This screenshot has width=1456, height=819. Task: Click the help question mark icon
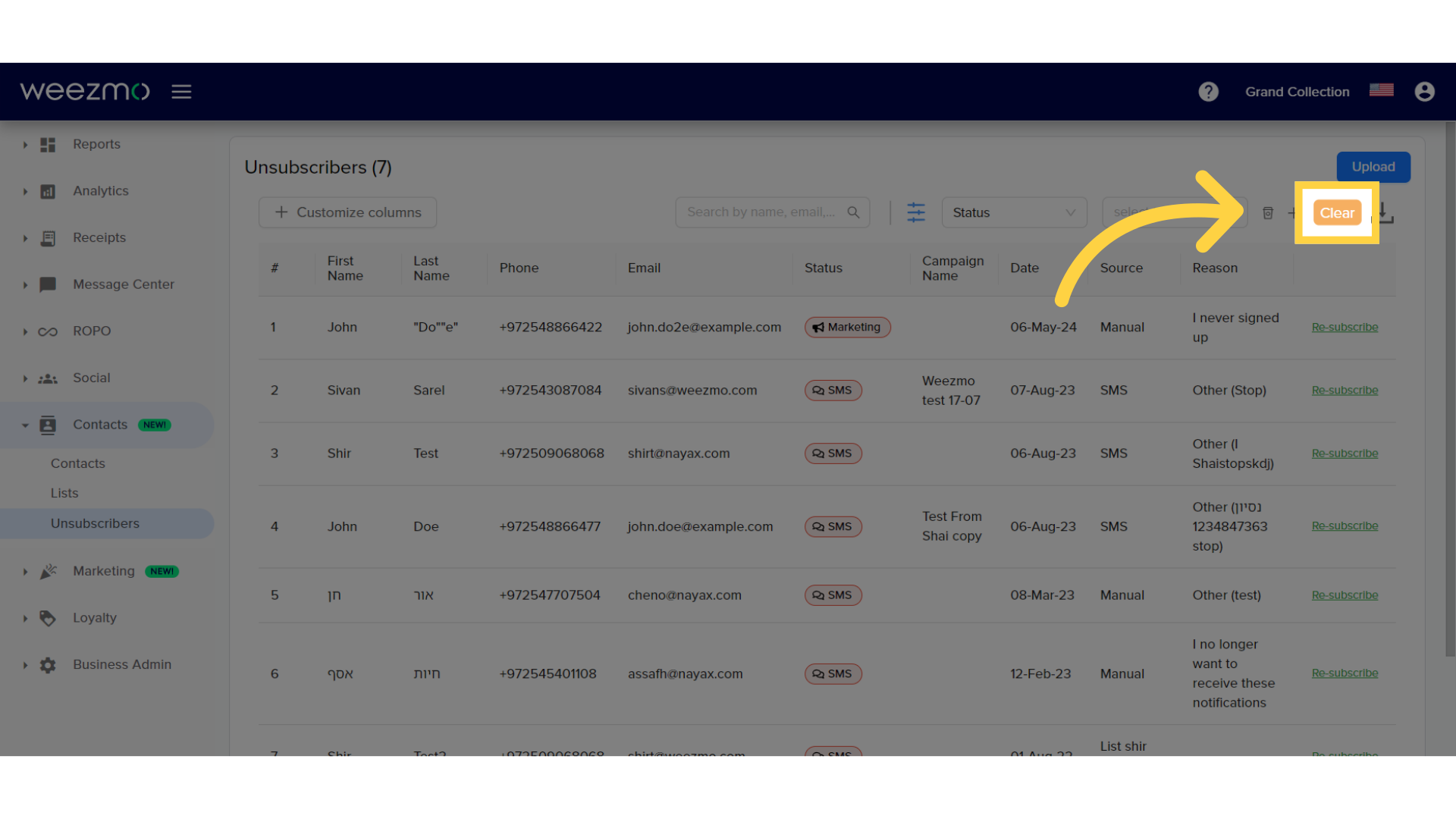pos(1209,92)
